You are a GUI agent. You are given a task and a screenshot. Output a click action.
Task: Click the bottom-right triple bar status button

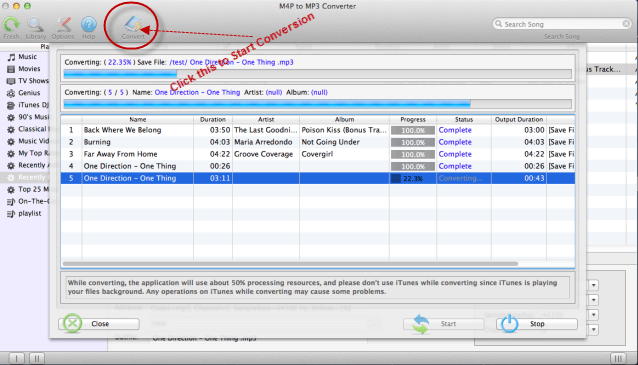(x=618, y=358)
